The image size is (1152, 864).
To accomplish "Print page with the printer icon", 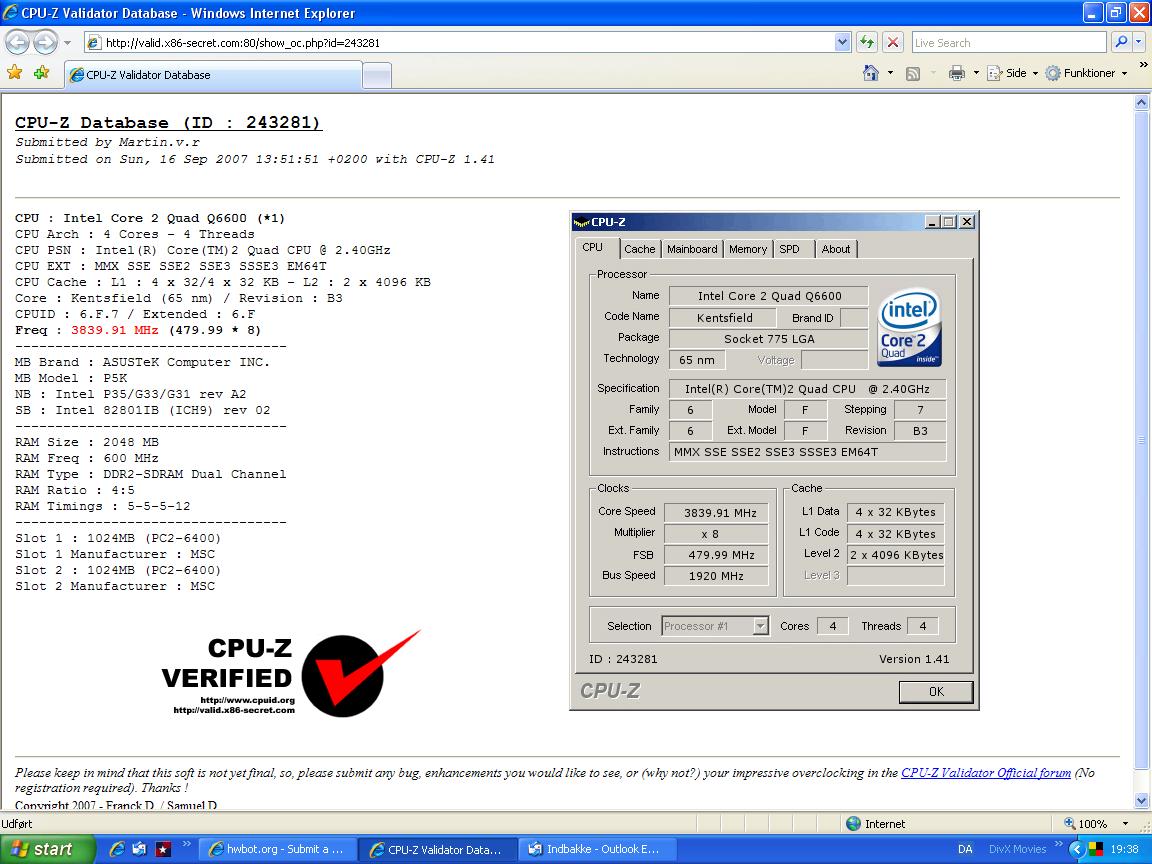I will click(x=957, y=73).
